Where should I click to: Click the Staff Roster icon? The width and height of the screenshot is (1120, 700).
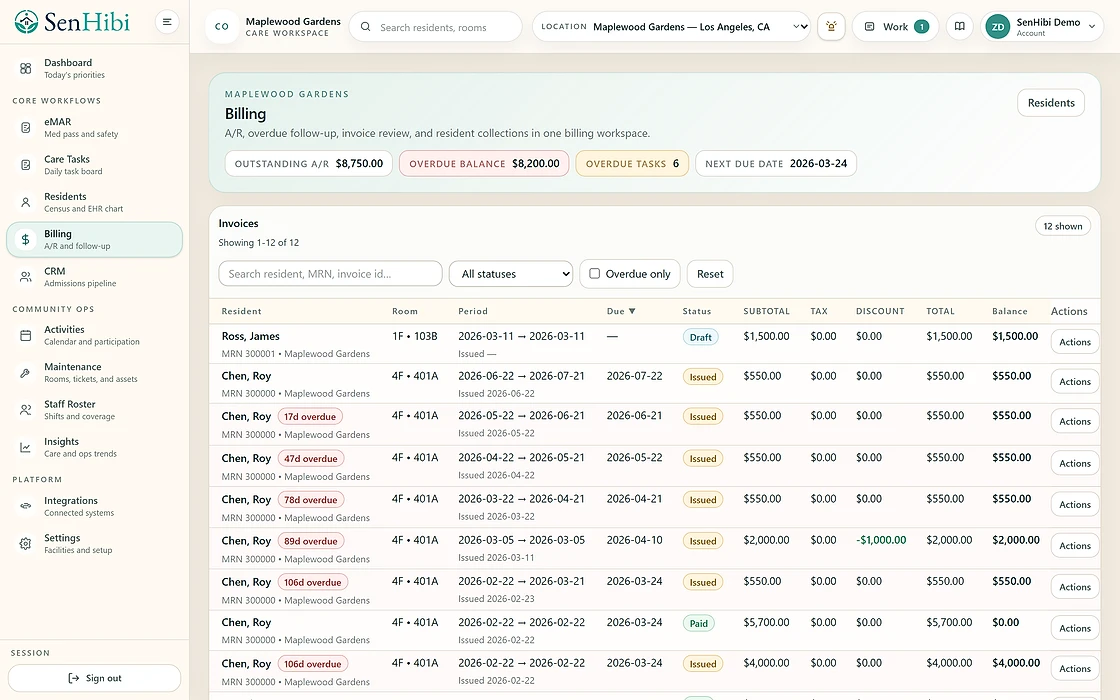(26, 410)
